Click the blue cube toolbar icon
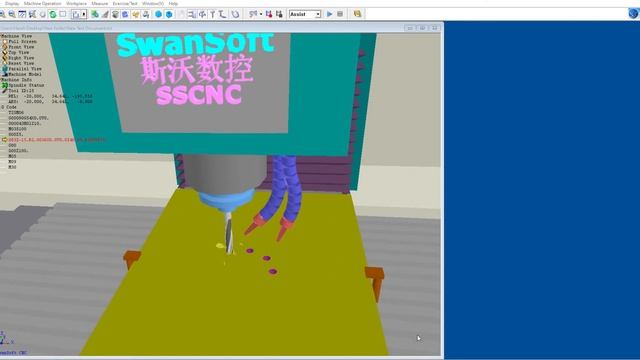 (x=169, y=14)
